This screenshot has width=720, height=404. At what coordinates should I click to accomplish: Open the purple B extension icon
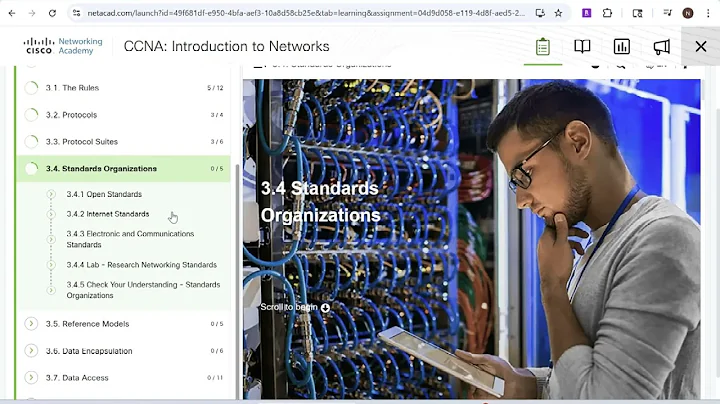tap(586, 13)
